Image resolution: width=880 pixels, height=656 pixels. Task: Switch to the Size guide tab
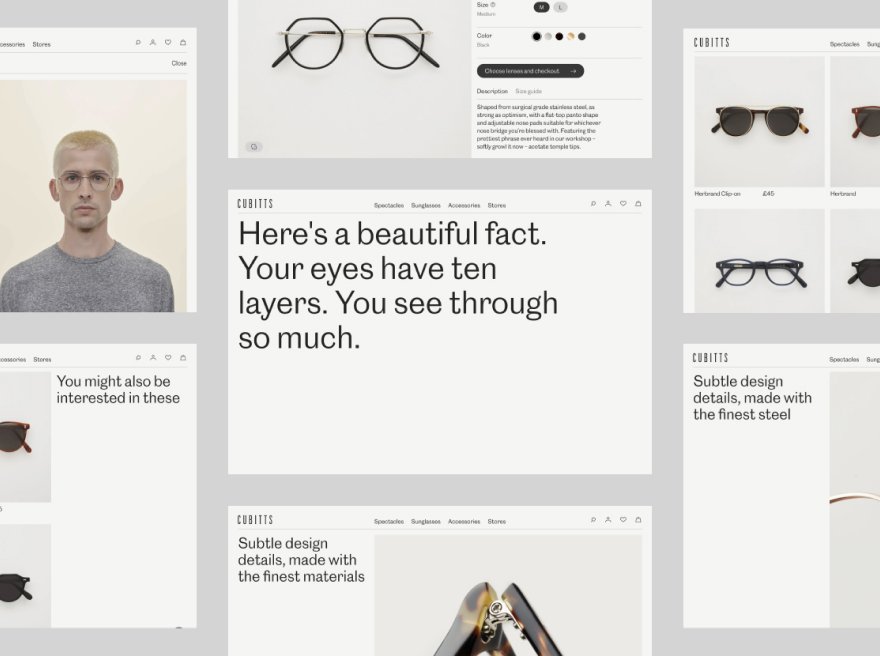[x=528, y=91]
